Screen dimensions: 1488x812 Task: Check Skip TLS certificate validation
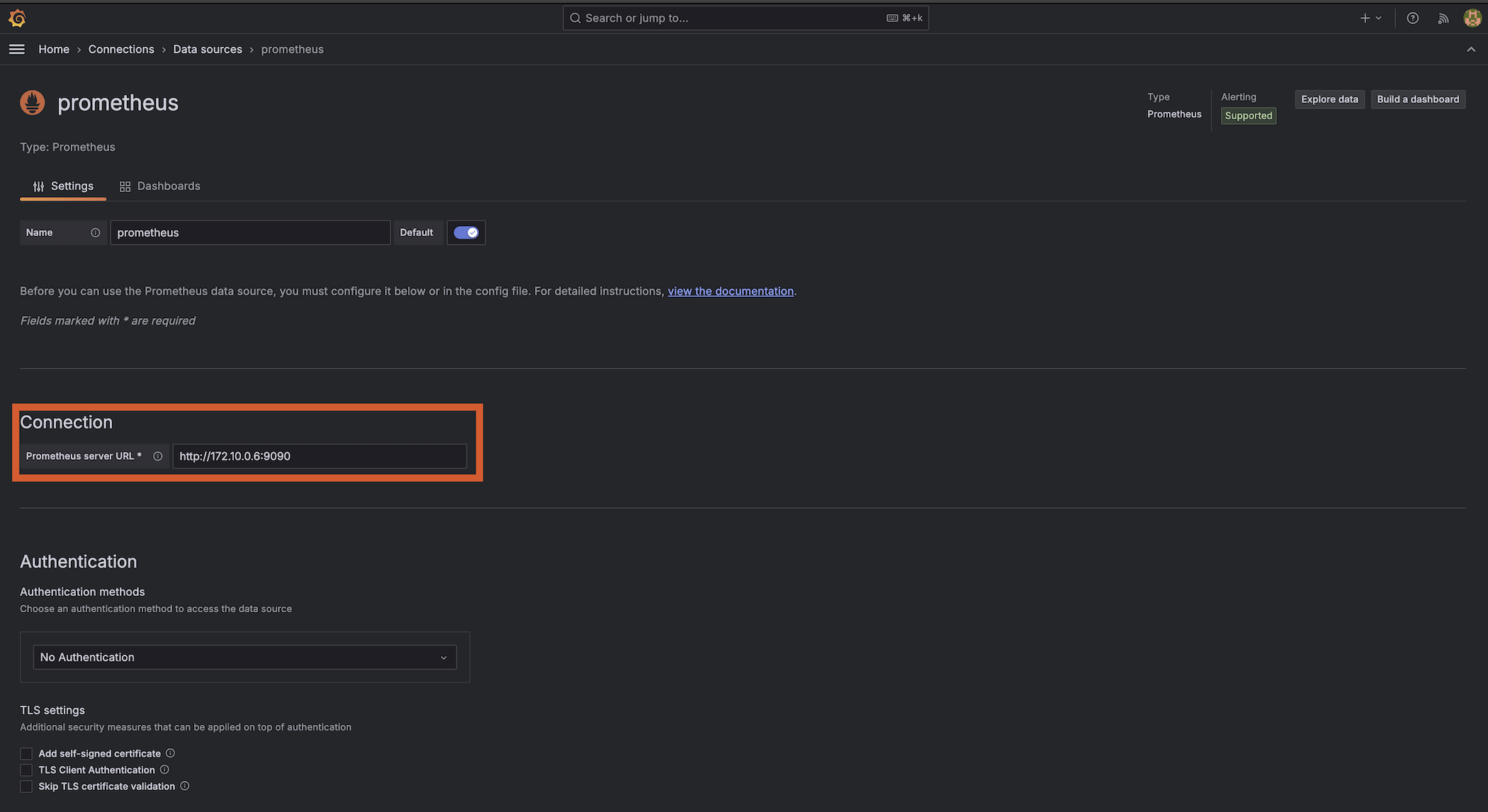click(26, 786)
